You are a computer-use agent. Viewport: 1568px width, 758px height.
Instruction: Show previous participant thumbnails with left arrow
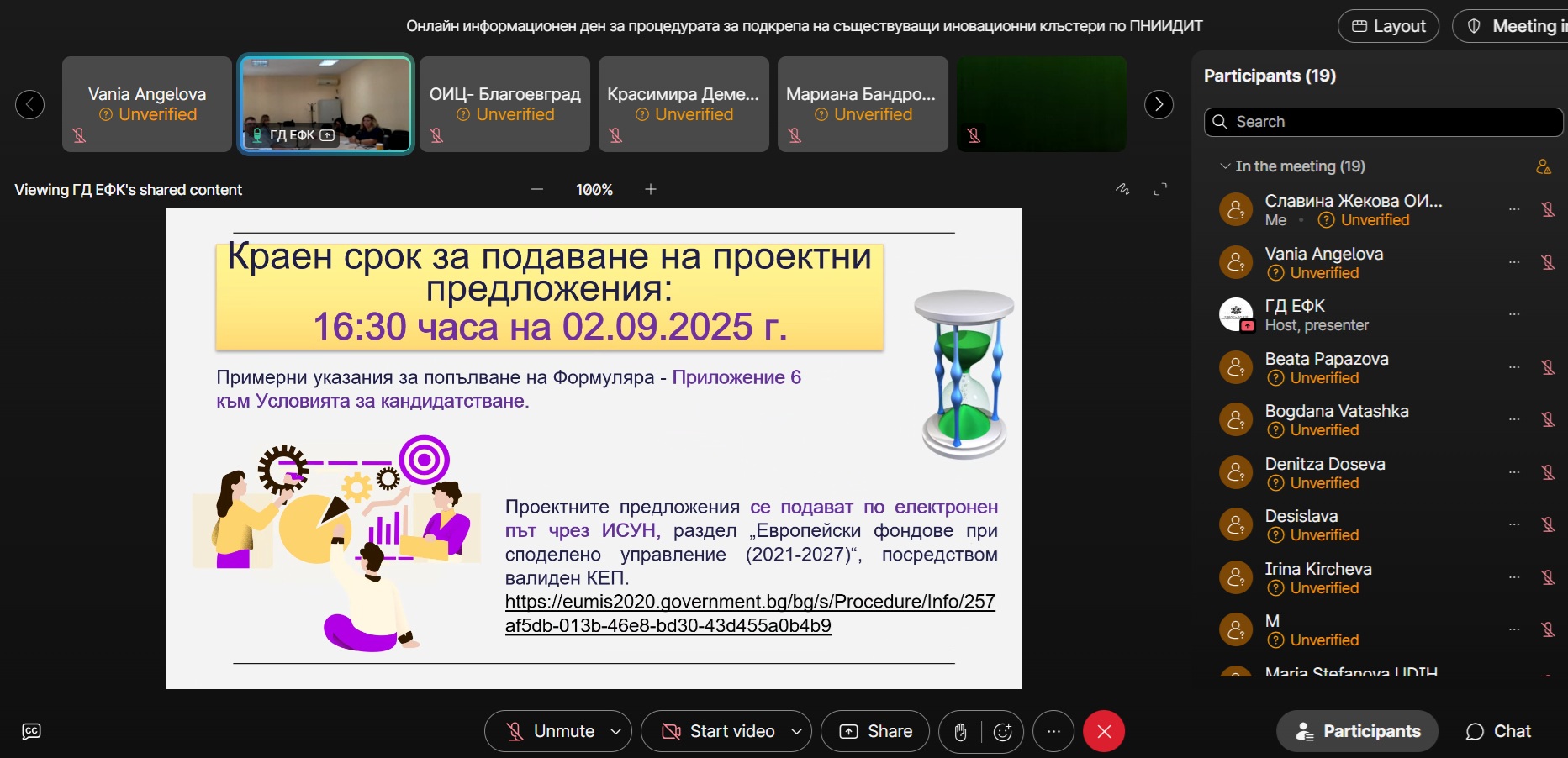pos(30,104)
